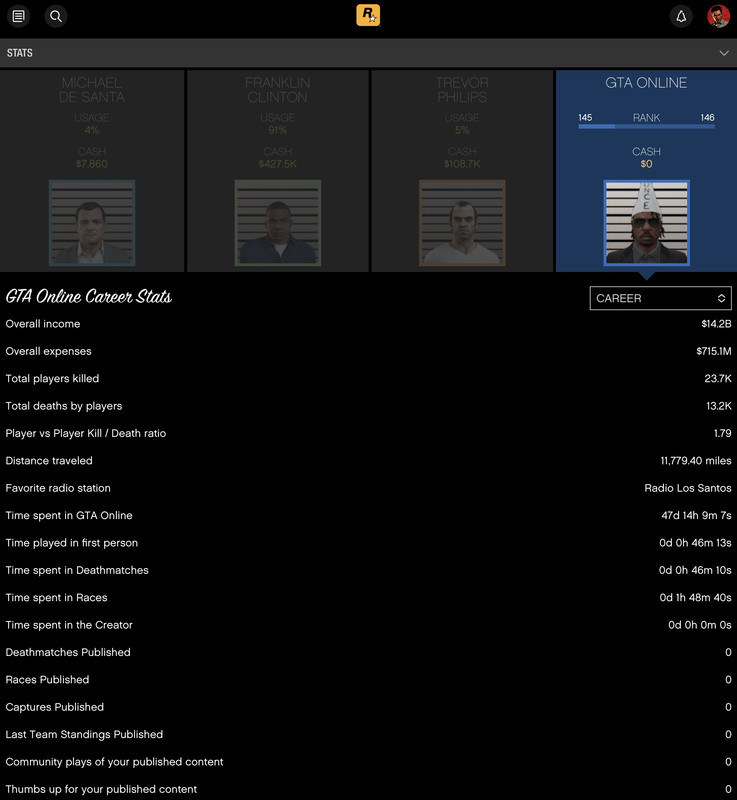Click Community plays of your published content
The width and height of the screenshot is (737, 800).
[x=114, y=762]
